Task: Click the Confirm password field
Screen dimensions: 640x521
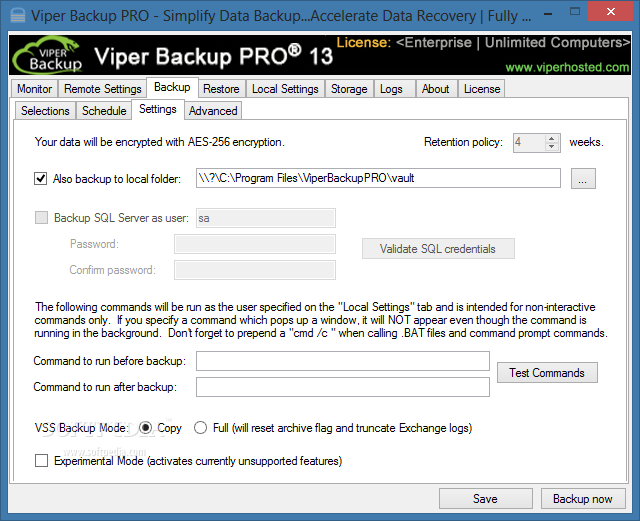Action: coord(255,270)
